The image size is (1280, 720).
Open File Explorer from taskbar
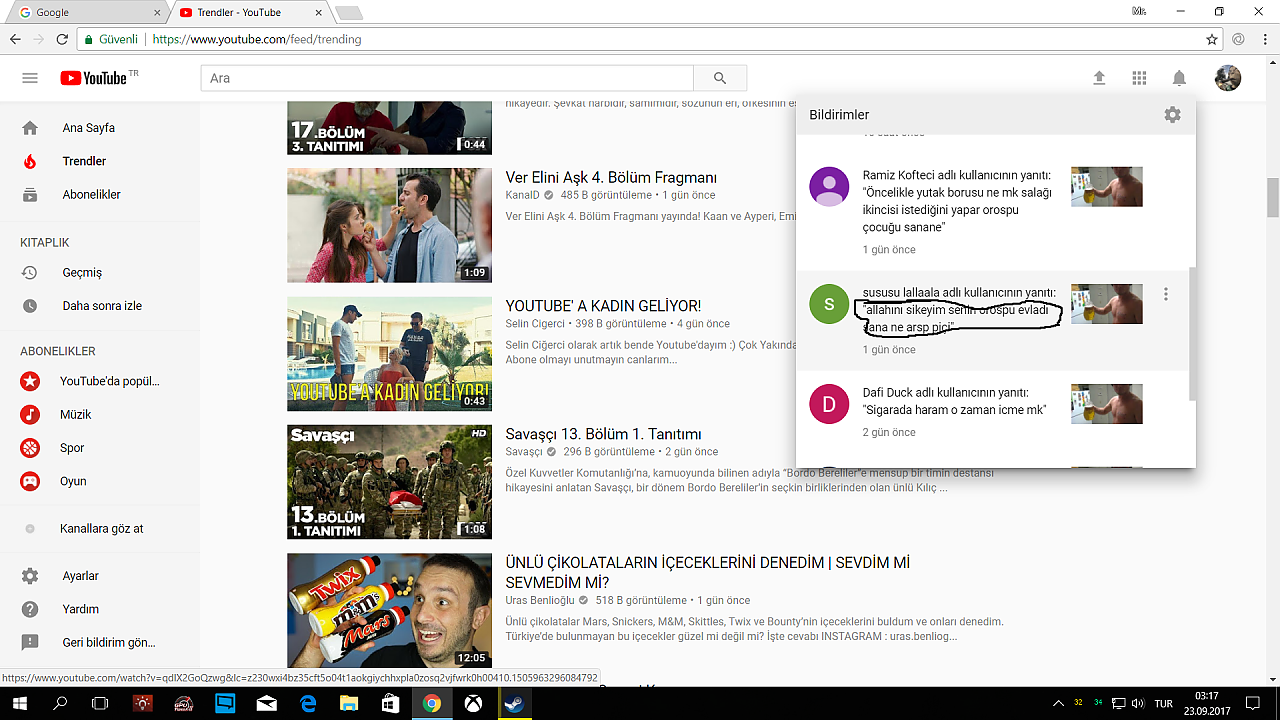pos(349,703)
